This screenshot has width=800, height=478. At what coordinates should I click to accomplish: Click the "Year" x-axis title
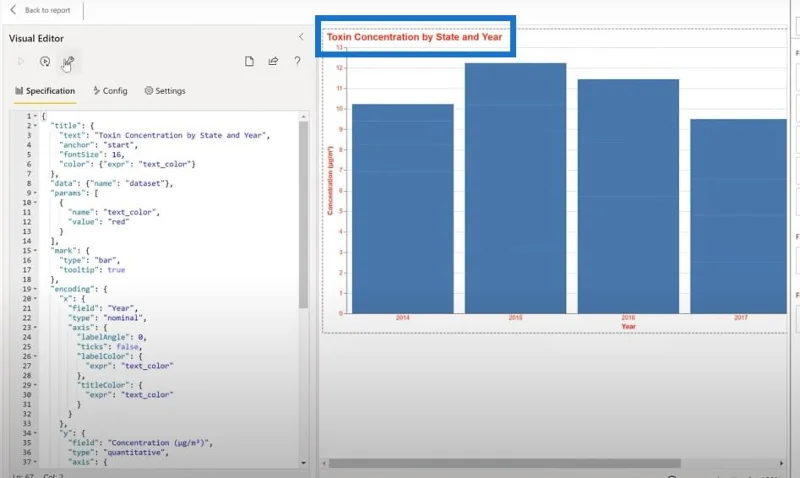629,326
